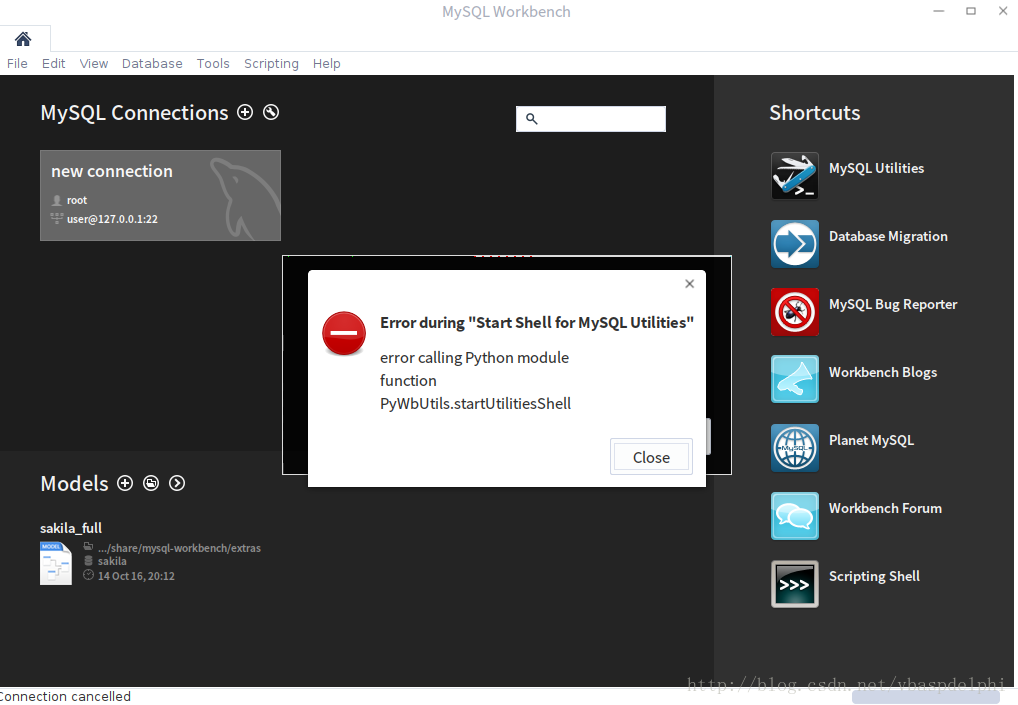Click the magnifier icon in search box
Image resolution: width=1018 pixels, height=705 pixels.
pos(532,119)
